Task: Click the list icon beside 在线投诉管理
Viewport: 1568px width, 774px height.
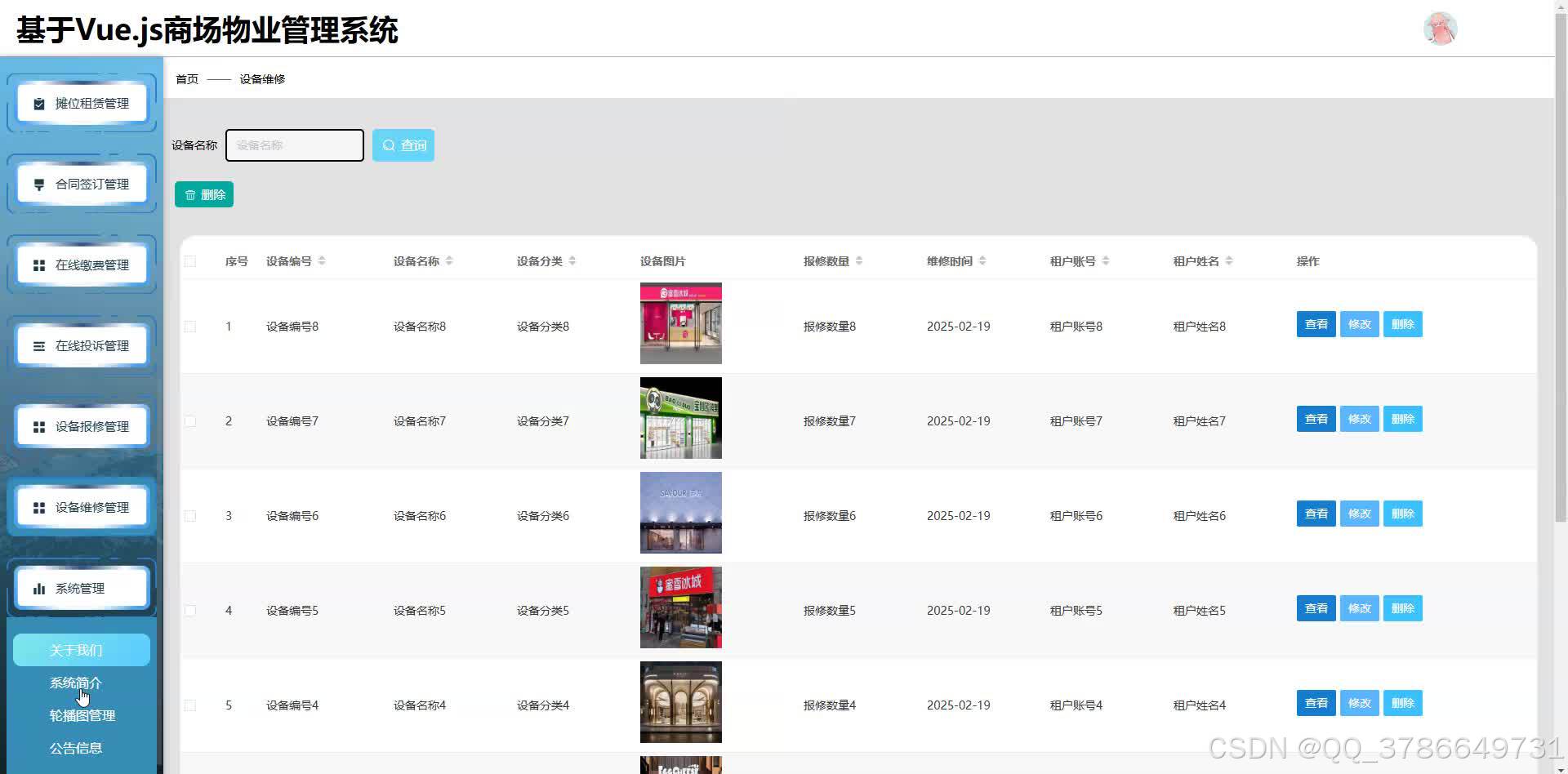Action: [x=38, y=346]
